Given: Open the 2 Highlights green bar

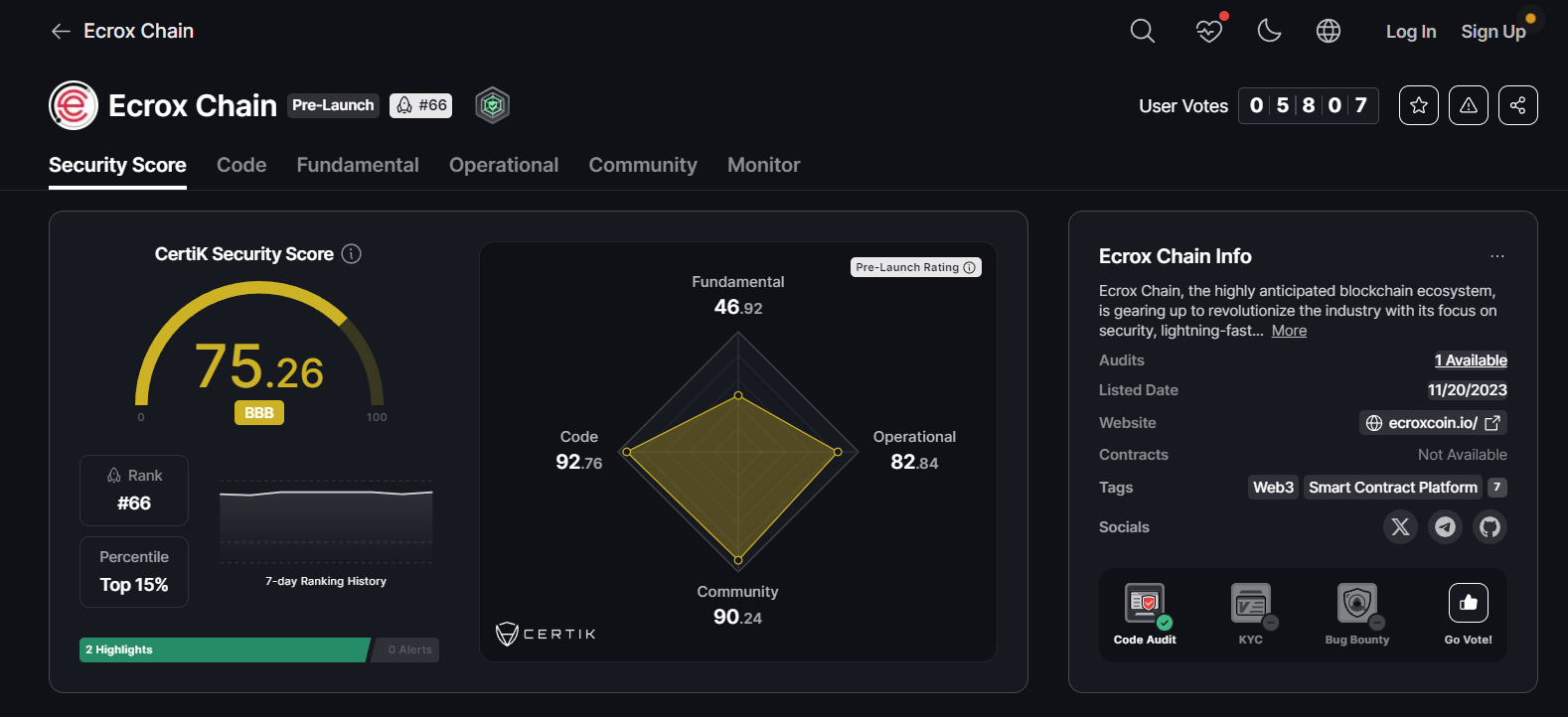Looking at the screenshot, I should tap(225, 649).
